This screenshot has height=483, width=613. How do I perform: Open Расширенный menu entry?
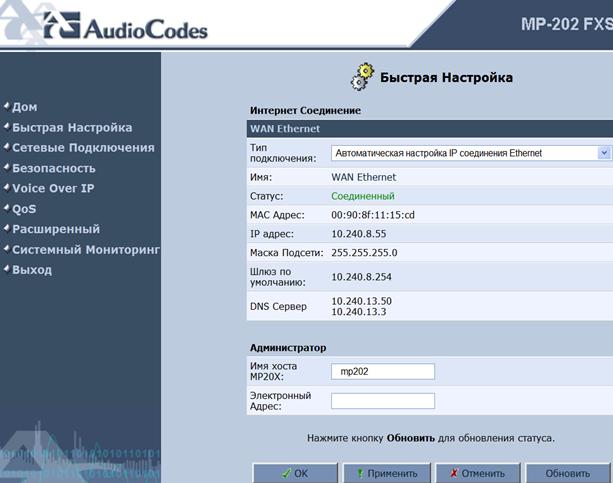coord(56,229)
